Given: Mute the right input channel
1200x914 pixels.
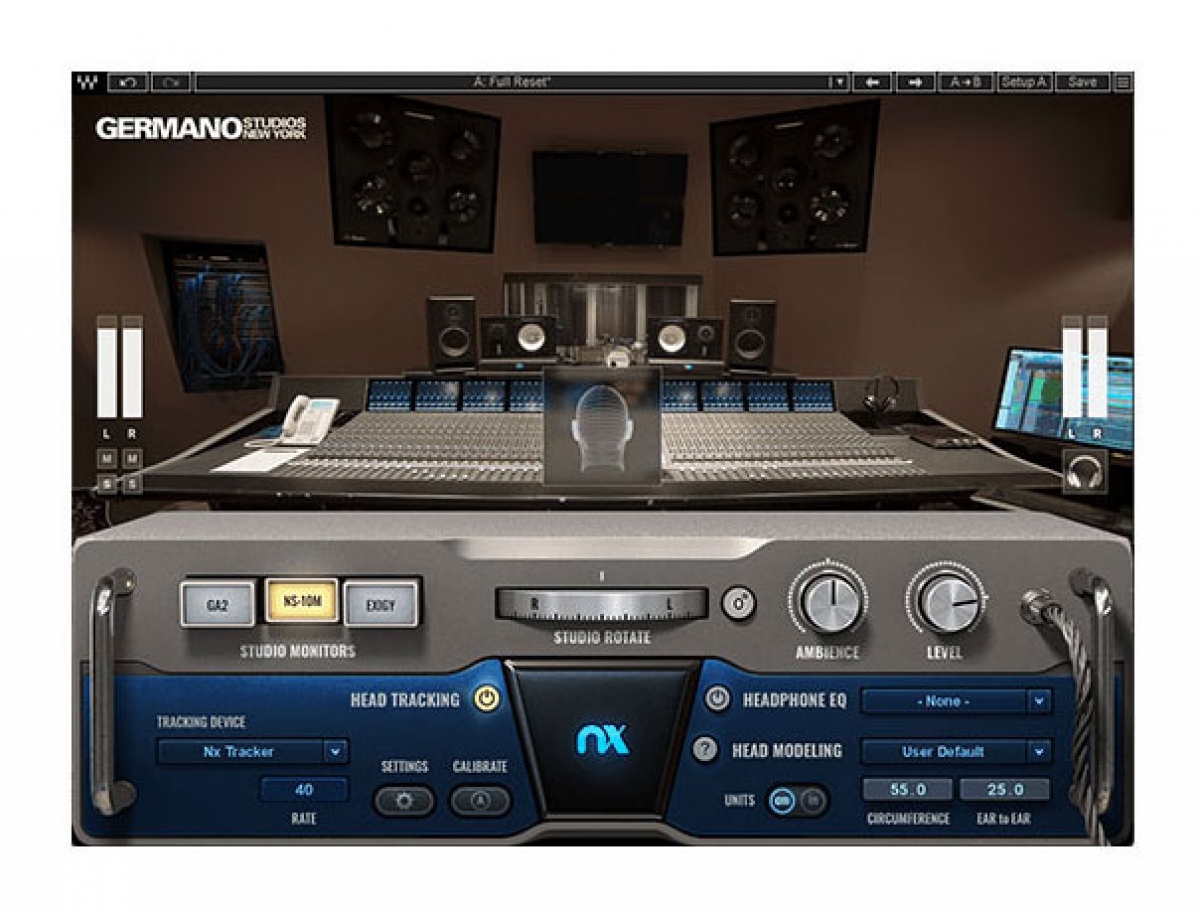Looking at the screenshot, I should point(132,458).
